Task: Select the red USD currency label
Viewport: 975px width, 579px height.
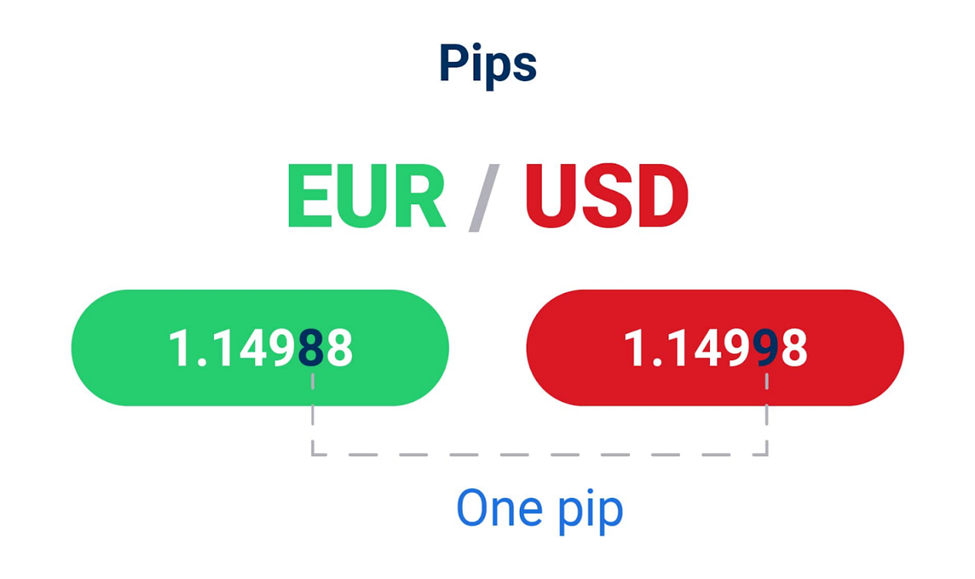Action: coord(607,197)
